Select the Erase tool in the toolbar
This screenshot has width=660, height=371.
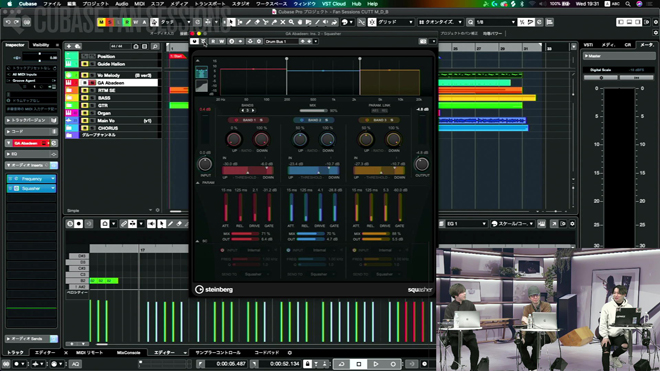257,22
